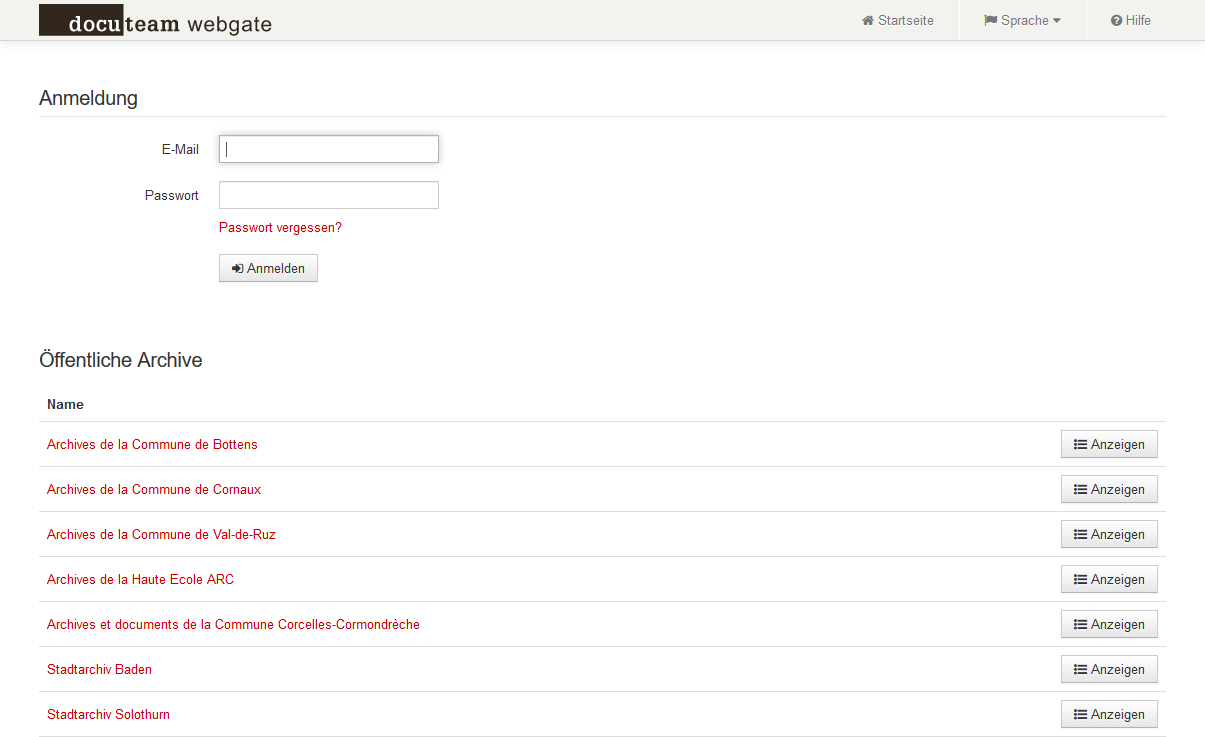Open the Hilfe help page
Viewport: 1205px width, 737px height.
click(1131, 20)
